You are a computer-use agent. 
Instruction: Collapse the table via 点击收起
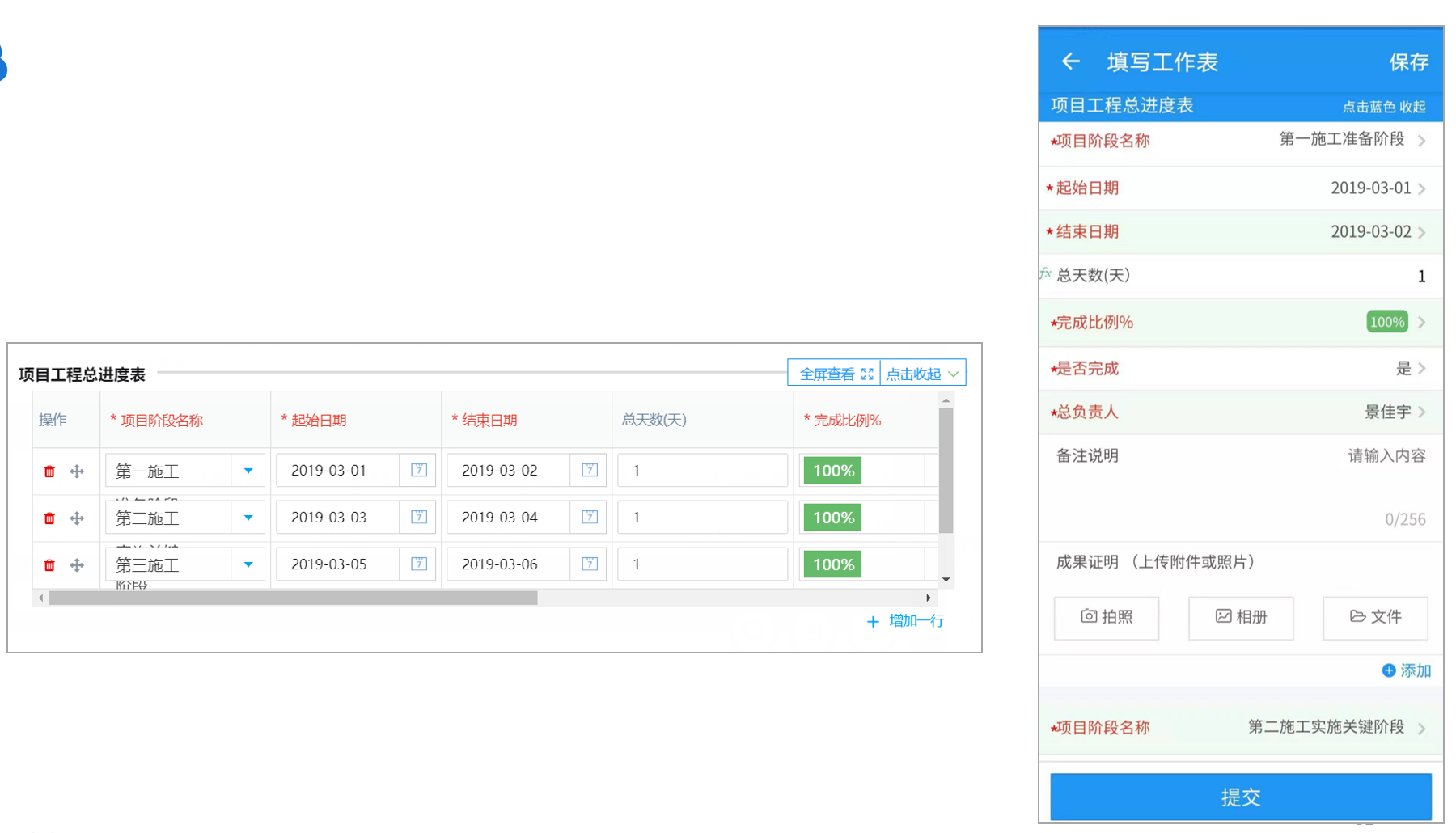tap(922, 374)
